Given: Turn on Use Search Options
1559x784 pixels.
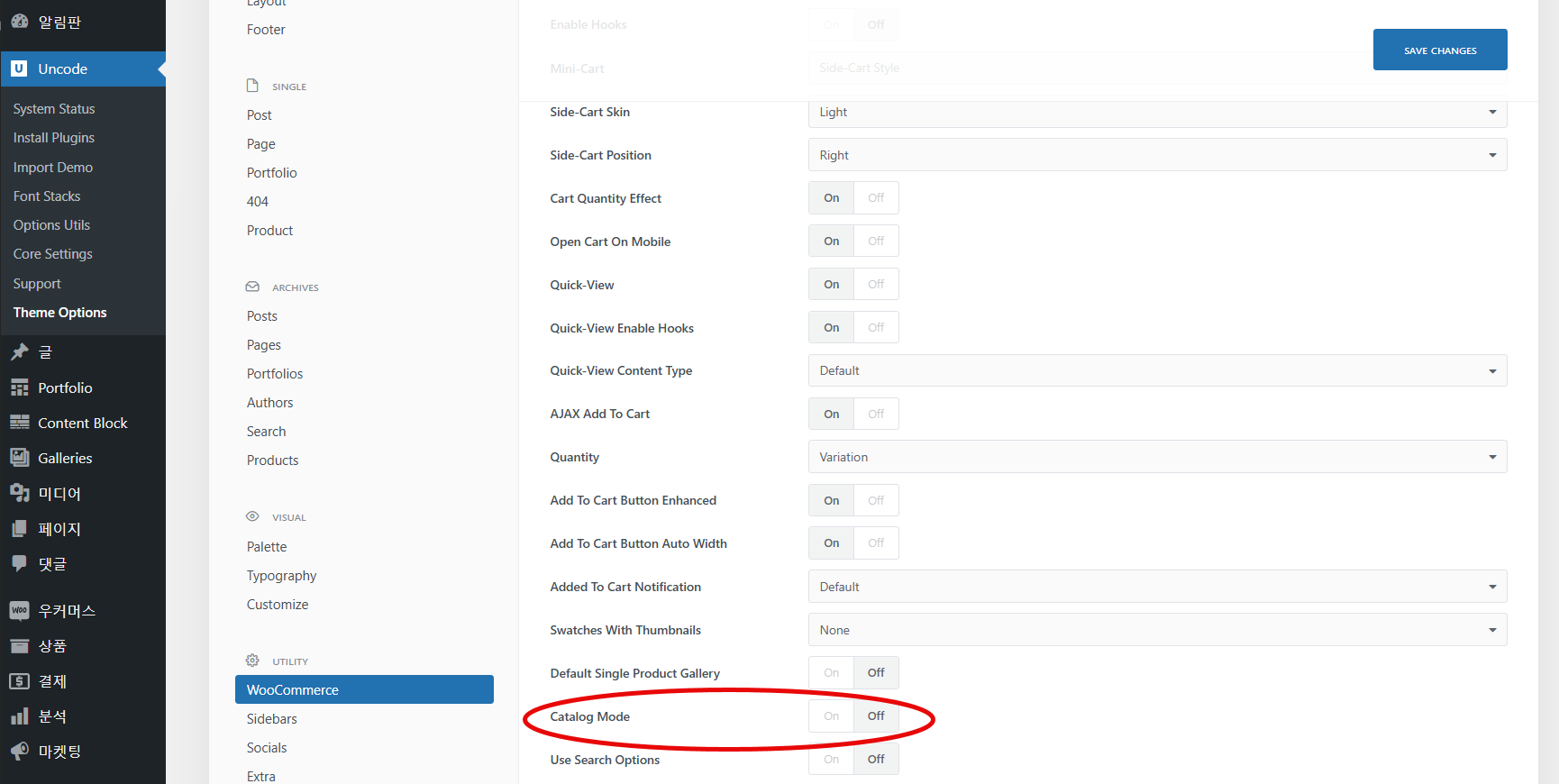Looking at the screenshot, I should pyautogui.click(x=831, y=760).
